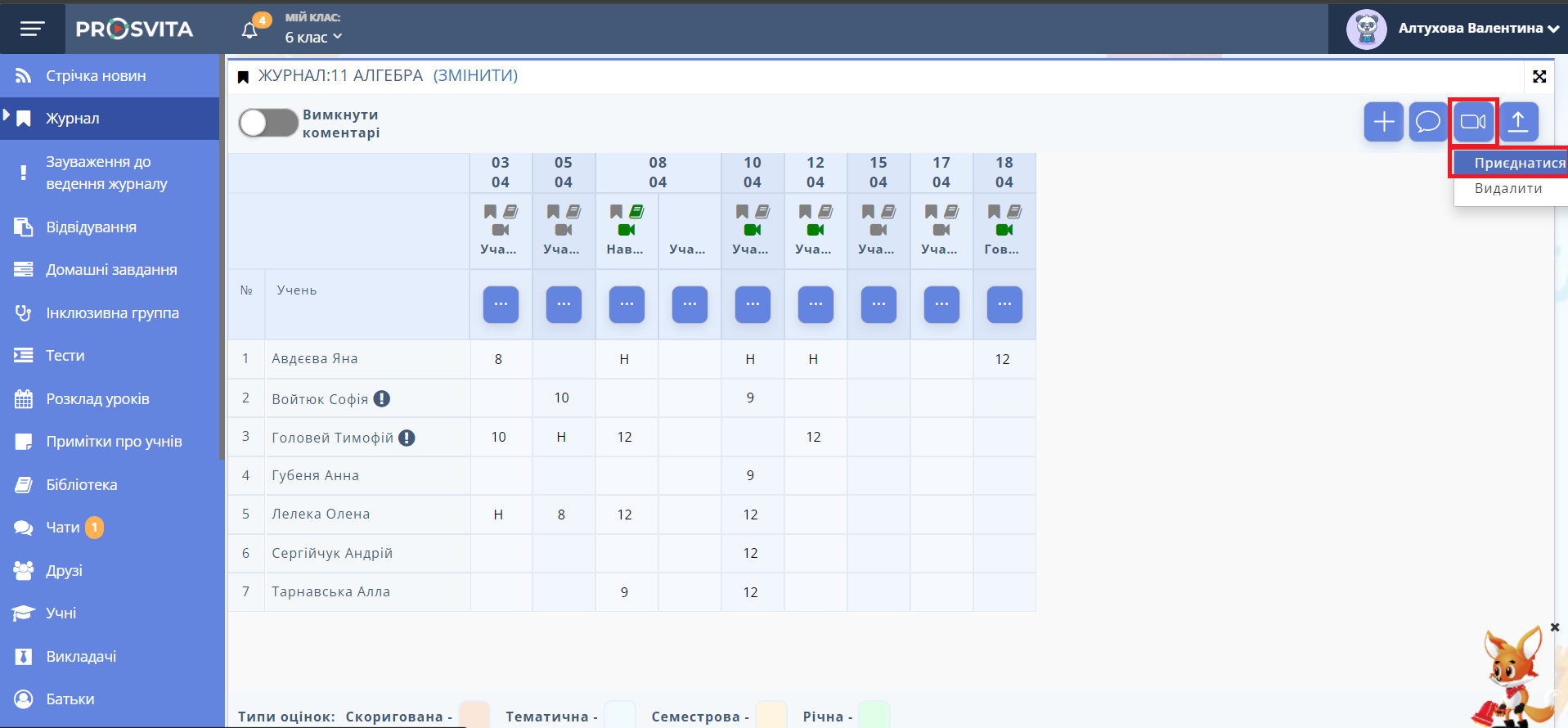Click green video icon under 08.04 column
The width and height of the screenshot is (1568, 728).
[x=627, y=230]
